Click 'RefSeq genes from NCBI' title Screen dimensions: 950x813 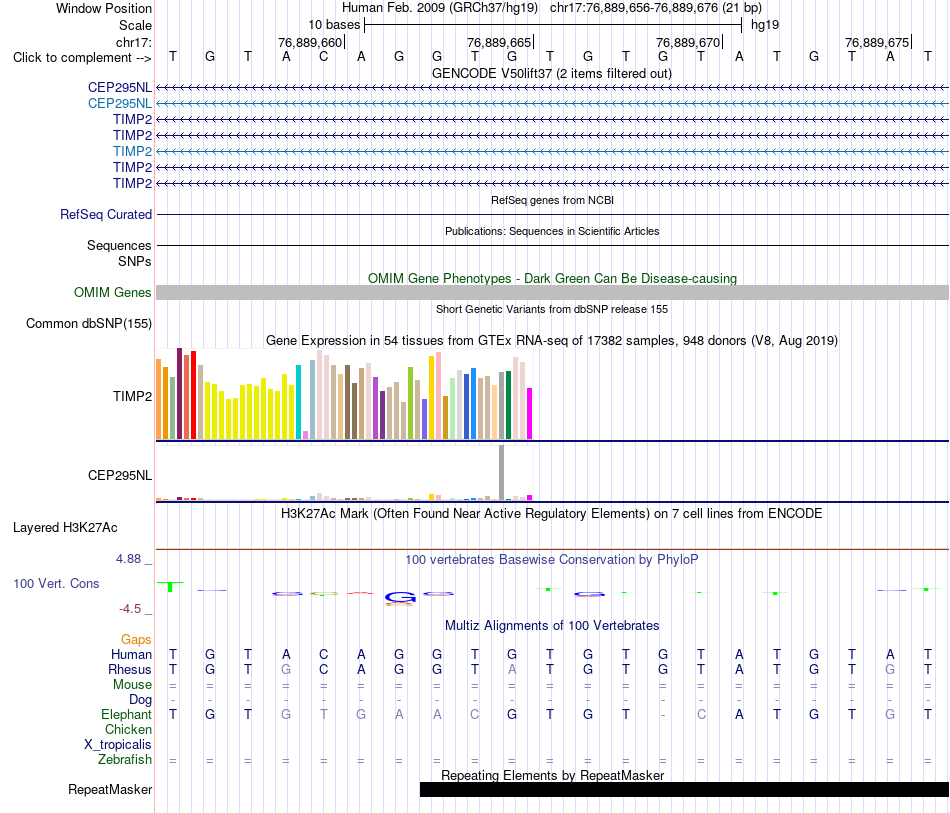coord(552,200)
